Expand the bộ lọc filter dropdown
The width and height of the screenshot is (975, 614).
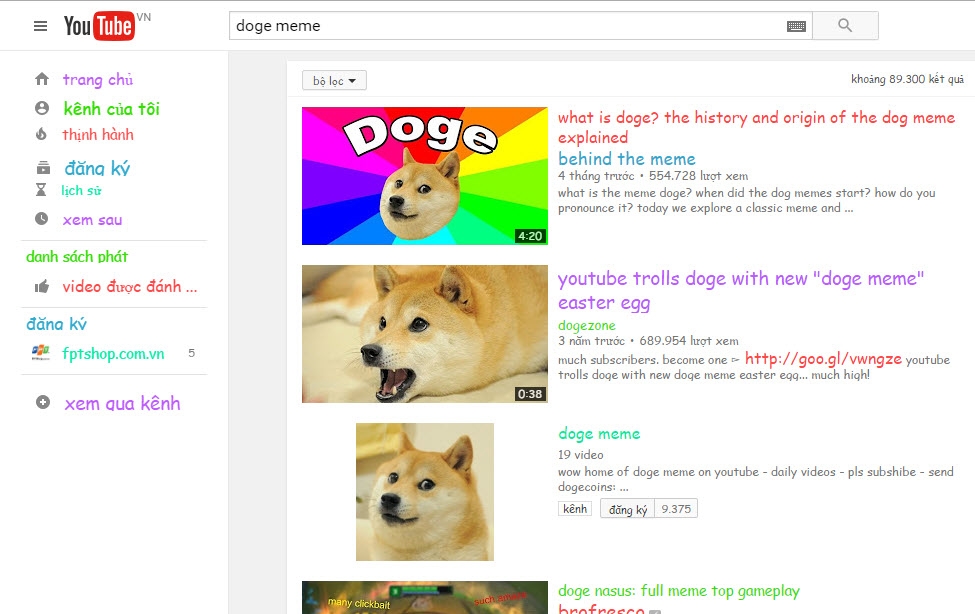334,81
